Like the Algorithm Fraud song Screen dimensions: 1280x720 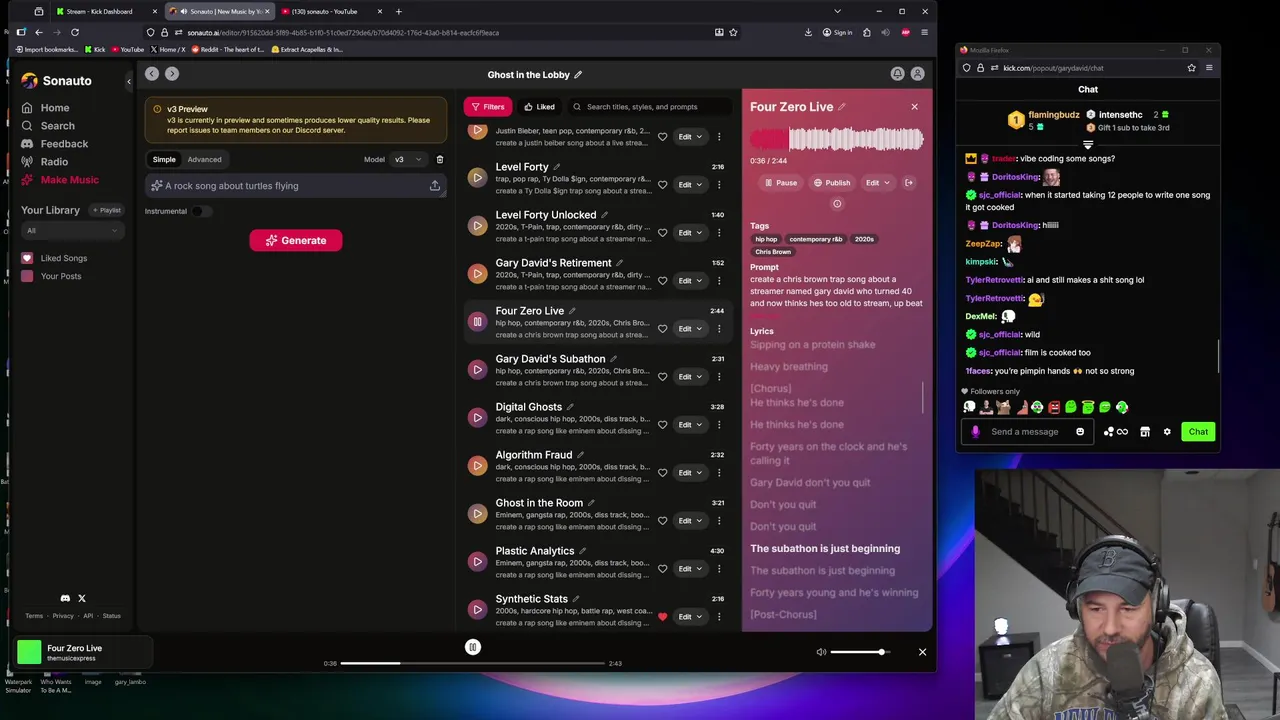pos(662,473)
